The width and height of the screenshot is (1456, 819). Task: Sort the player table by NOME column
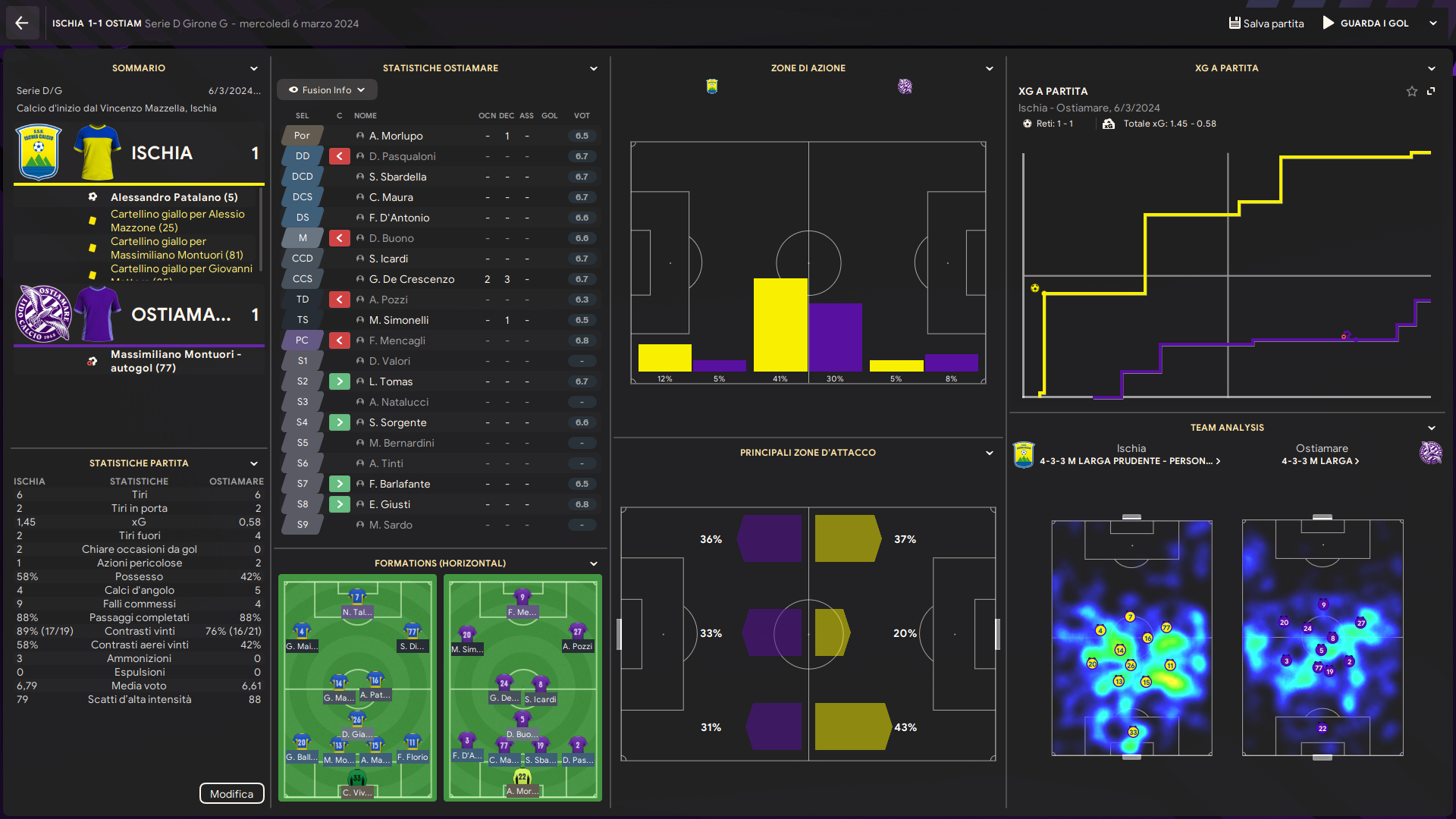(365, 115)
